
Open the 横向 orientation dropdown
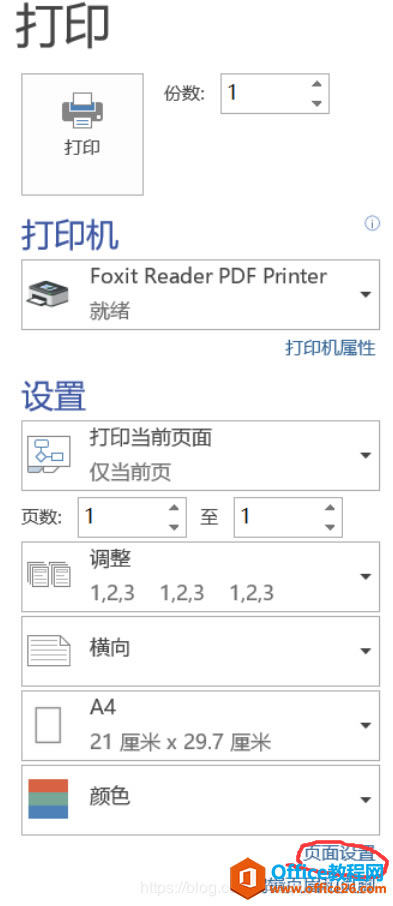(201, 651)
